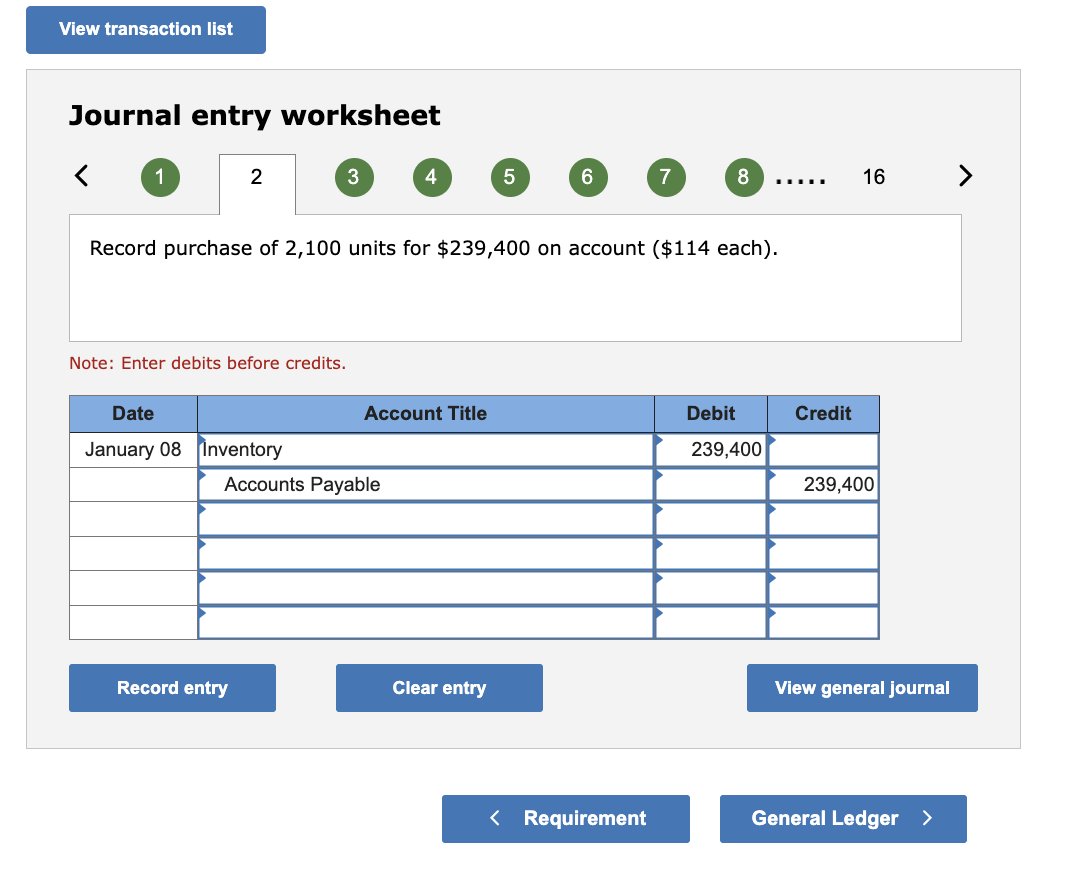Viewport: 1084px width, 878px height.
Task: Proceed to General Ledger page
Action: point(843,819)
